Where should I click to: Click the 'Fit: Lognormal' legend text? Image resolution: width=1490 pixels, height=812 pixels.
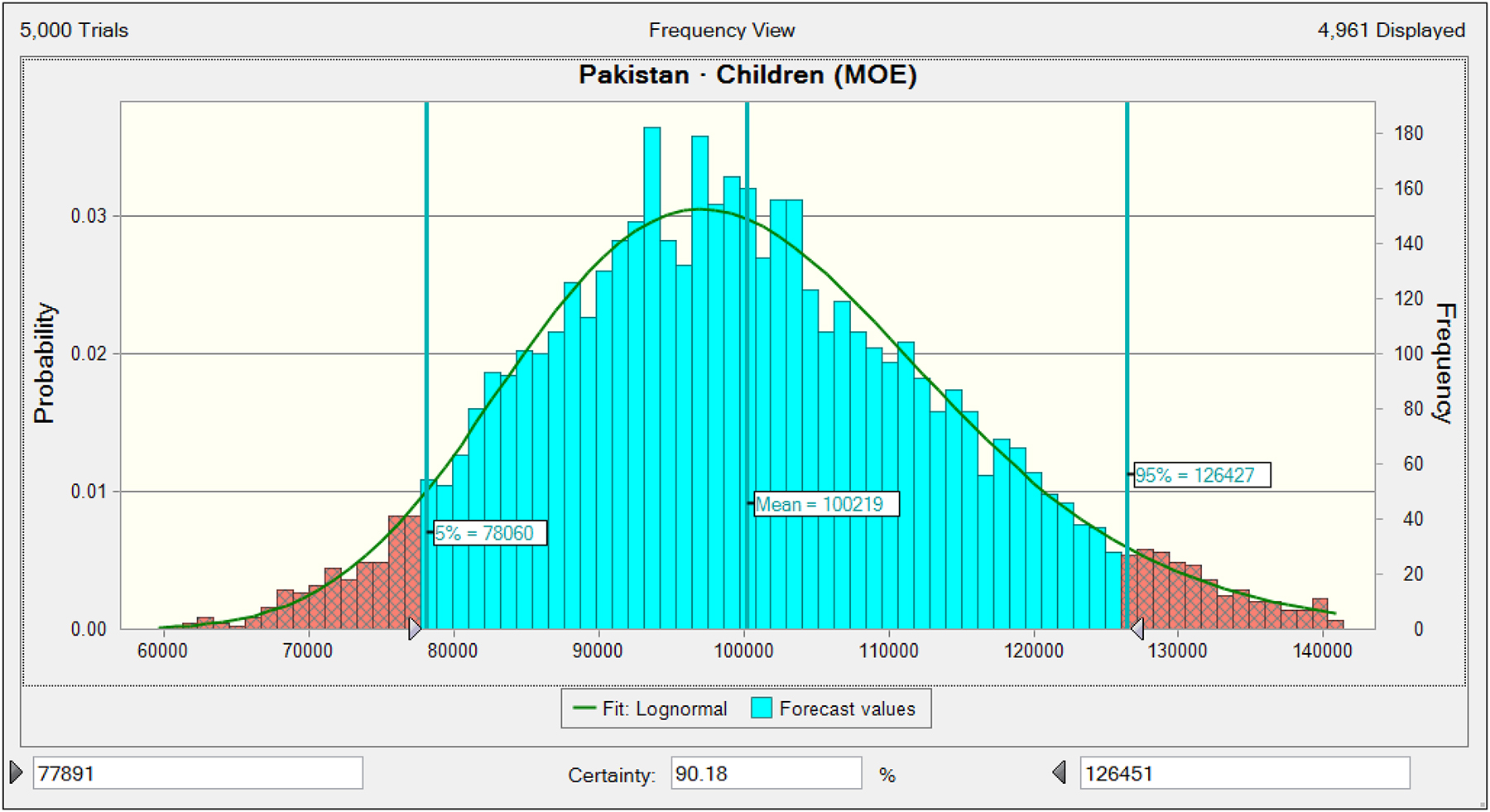(664, 709)
